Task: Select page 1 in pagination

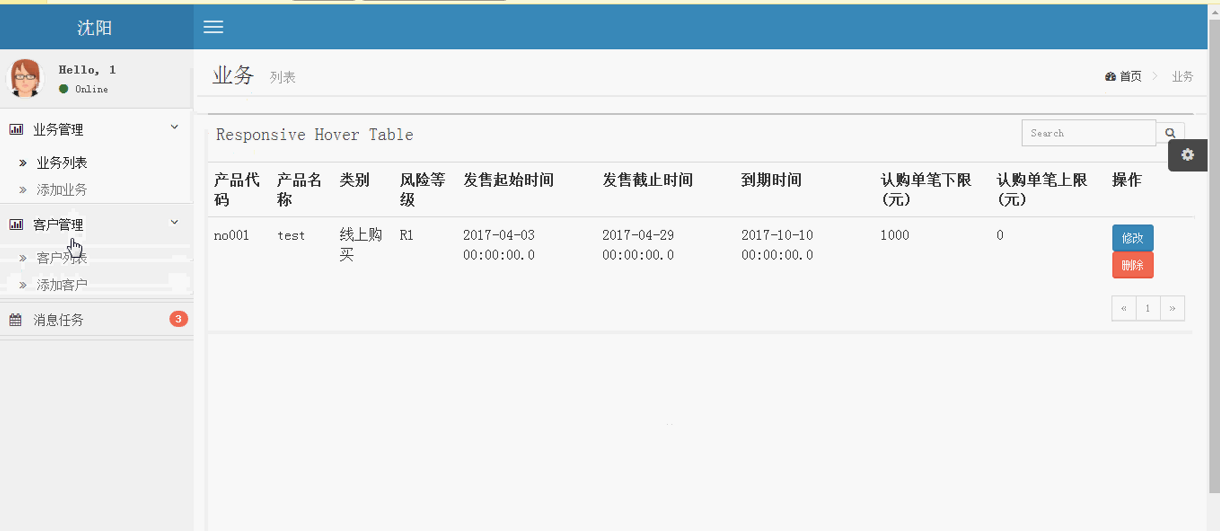Action: (x=1148, y=308)
